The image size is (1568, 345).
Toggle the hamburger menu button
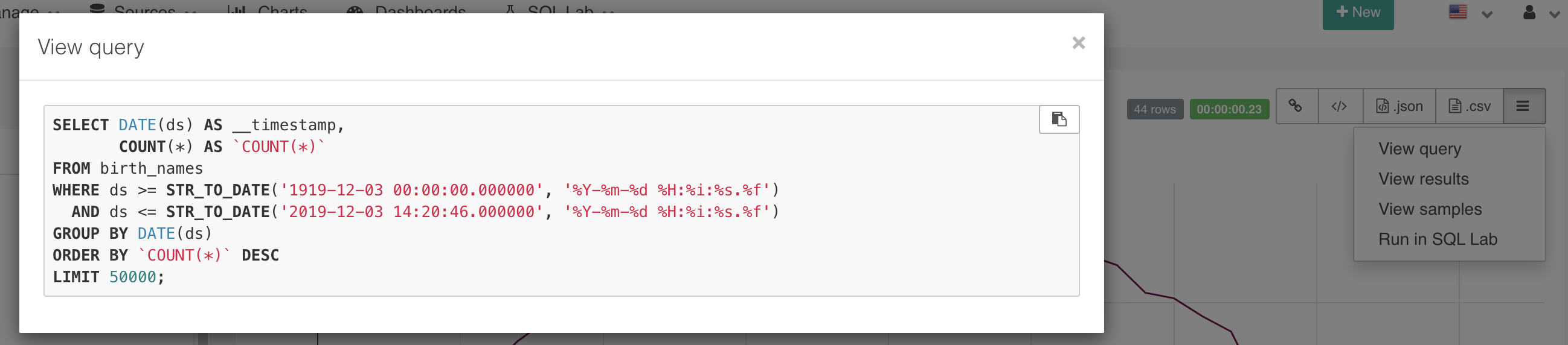tap(1523, 106)
